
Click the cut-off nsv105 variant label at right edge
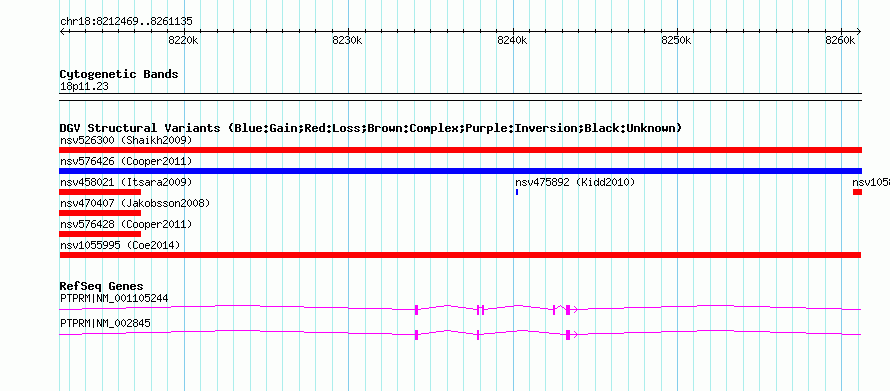pyautogui.click(x=871, y=182)
